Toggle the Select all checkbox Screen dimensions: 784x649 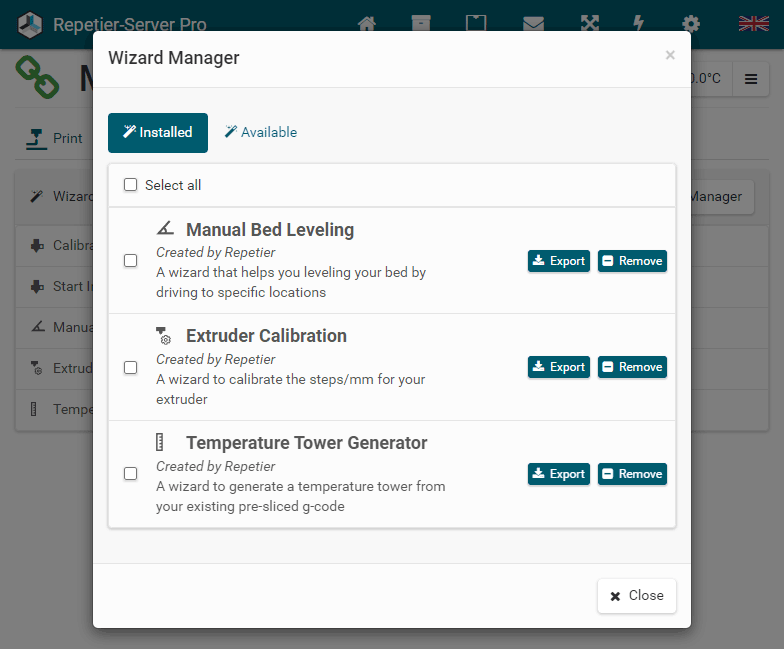point(131,185)
